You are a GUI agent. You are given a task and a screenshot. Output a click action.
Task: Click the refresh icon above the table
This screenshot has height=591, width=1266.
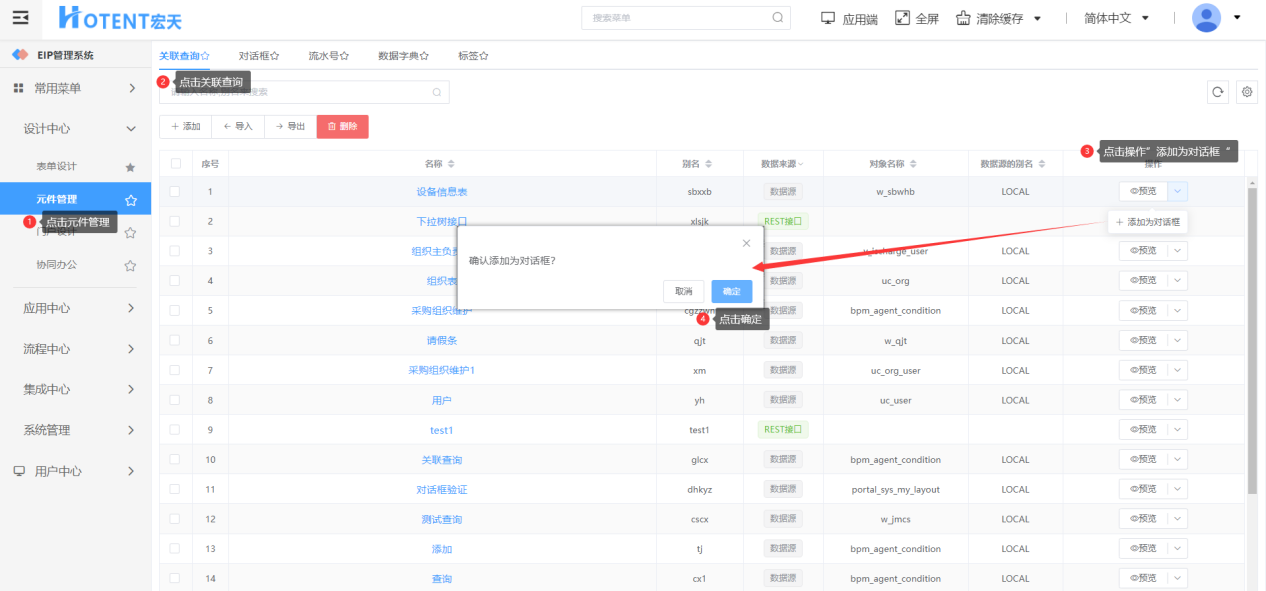[1217, 92]
